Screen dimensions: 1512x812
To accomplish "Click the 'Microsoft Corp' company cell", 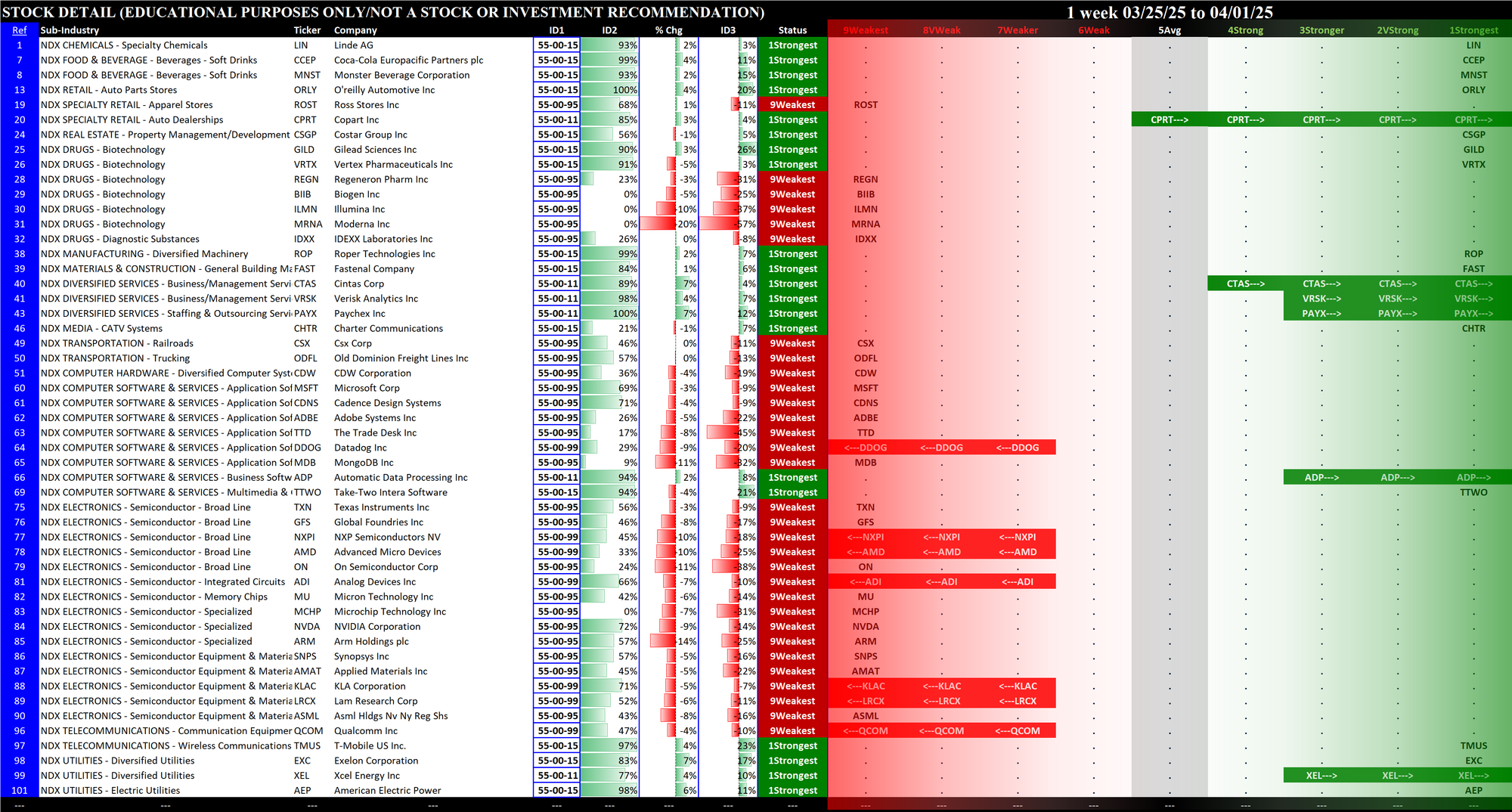I will [x=367, y=388].
